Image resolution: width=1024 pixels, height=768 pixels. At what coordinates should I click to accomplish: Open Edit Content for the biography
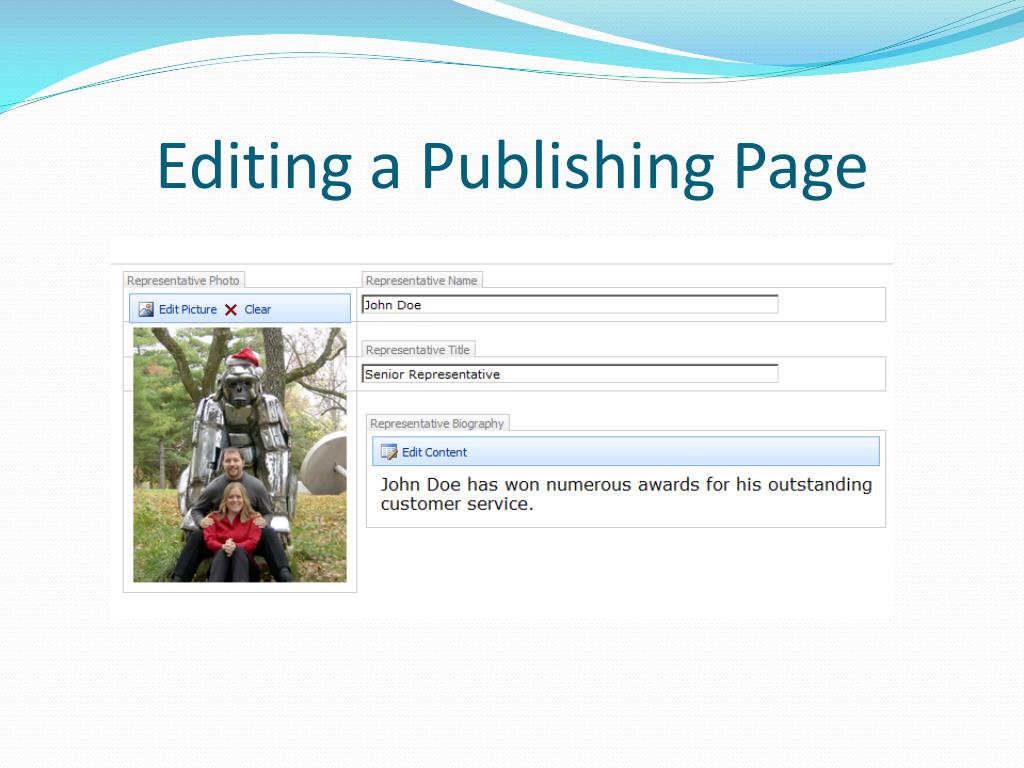(x=434, y=452)
